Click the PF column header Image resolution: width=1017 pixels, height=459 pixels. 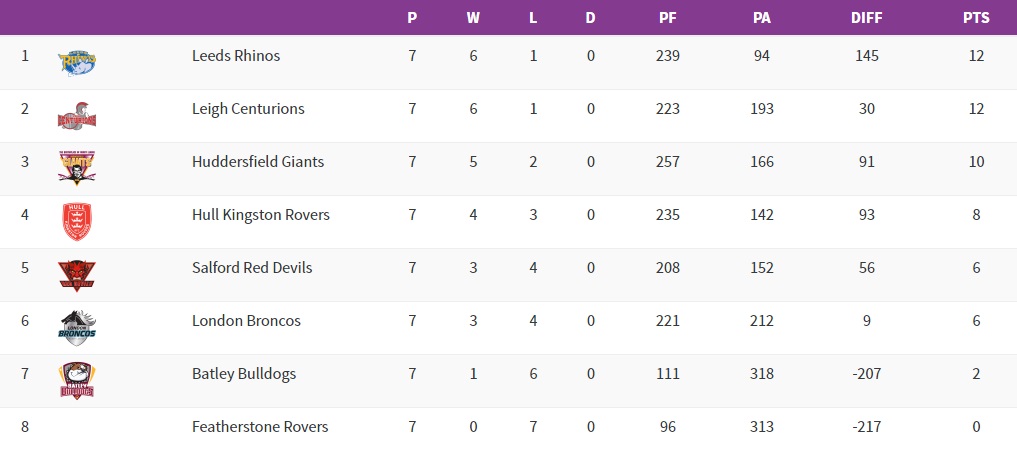pyautogui.click(x=668, y=18)
